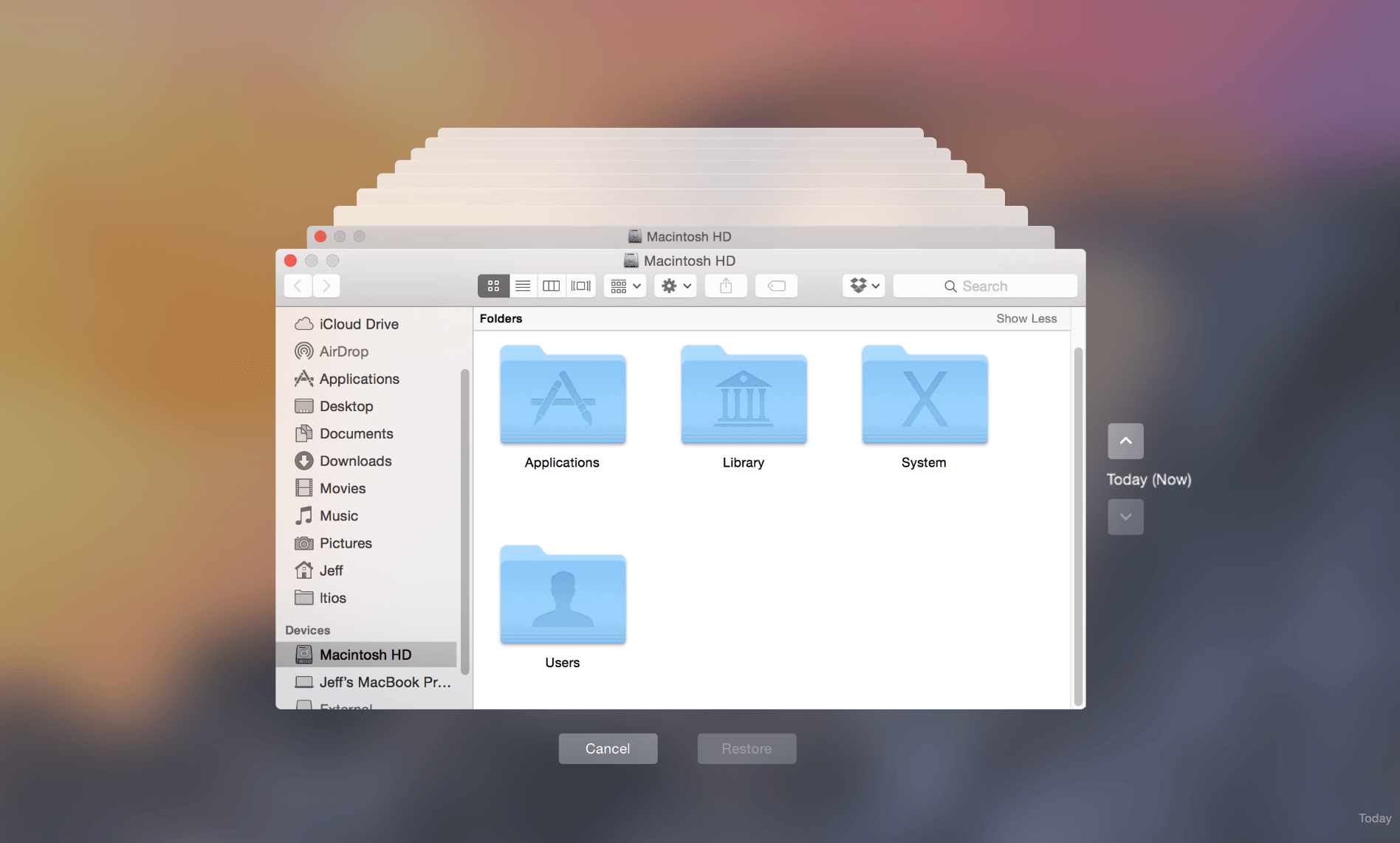Screen dimensions: 1400x843
Task: Switch to icon view in the toolbar
Action: [x=493, y=286]
